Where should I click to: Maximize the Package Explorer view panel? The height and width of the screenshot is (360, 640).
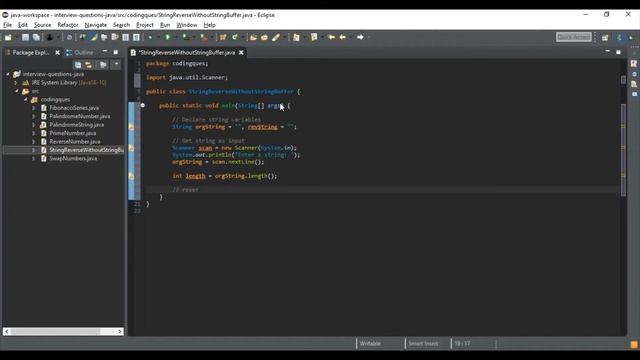(x=116, y=52)
